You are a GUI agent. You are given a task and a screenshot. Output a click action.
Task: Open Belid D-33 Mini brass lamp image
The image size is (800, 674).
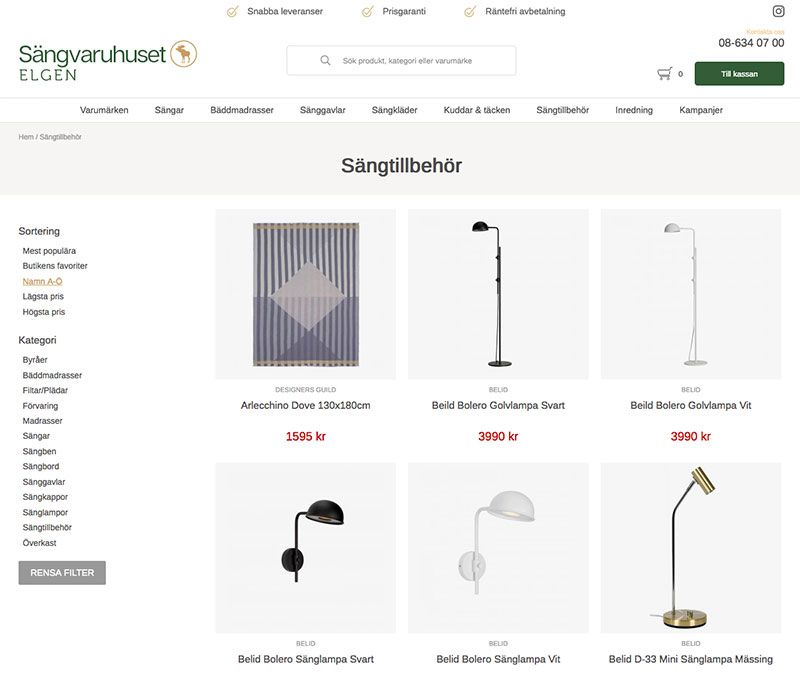pyautogui.click(x=691, y=548)
